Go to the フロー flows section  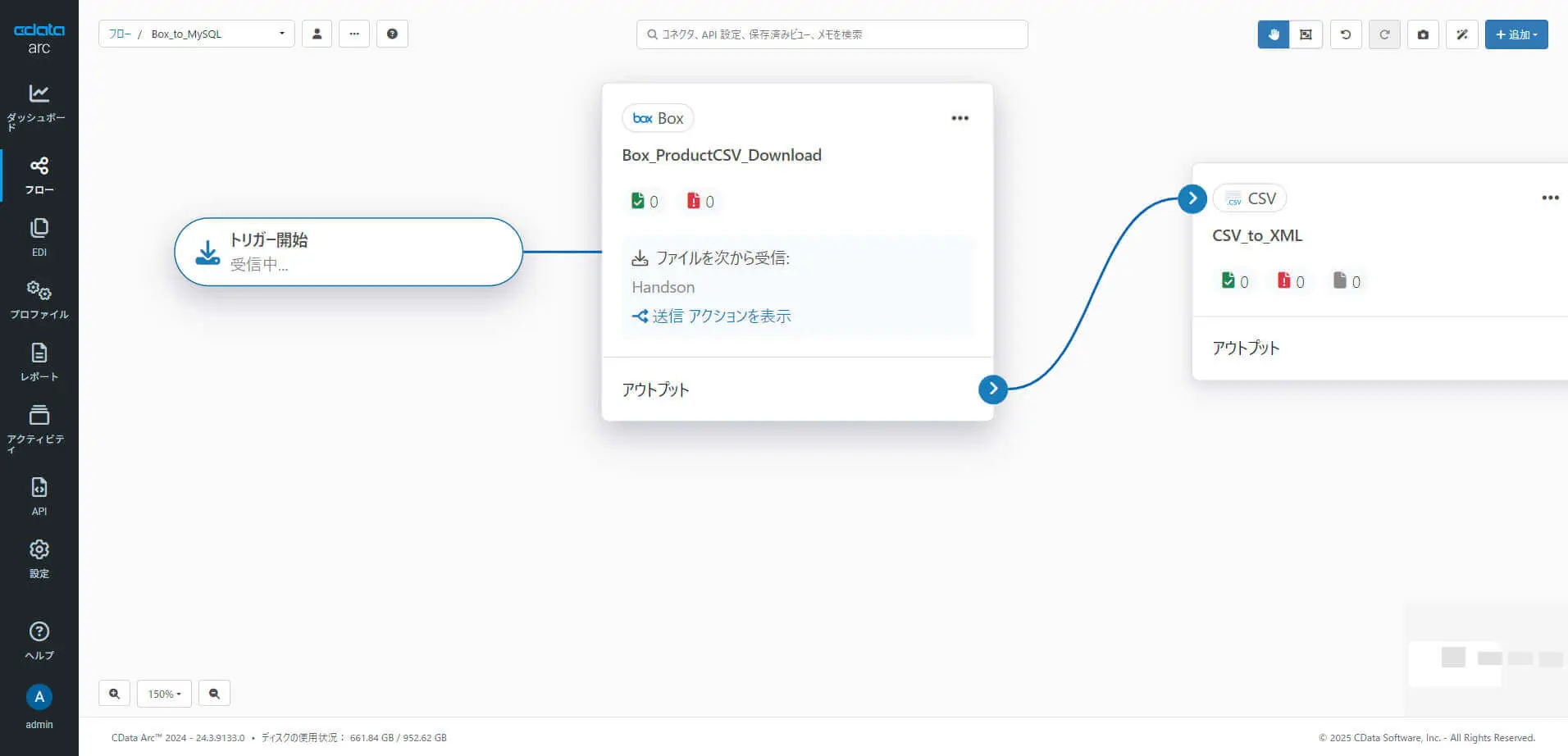tap(39, 175)
